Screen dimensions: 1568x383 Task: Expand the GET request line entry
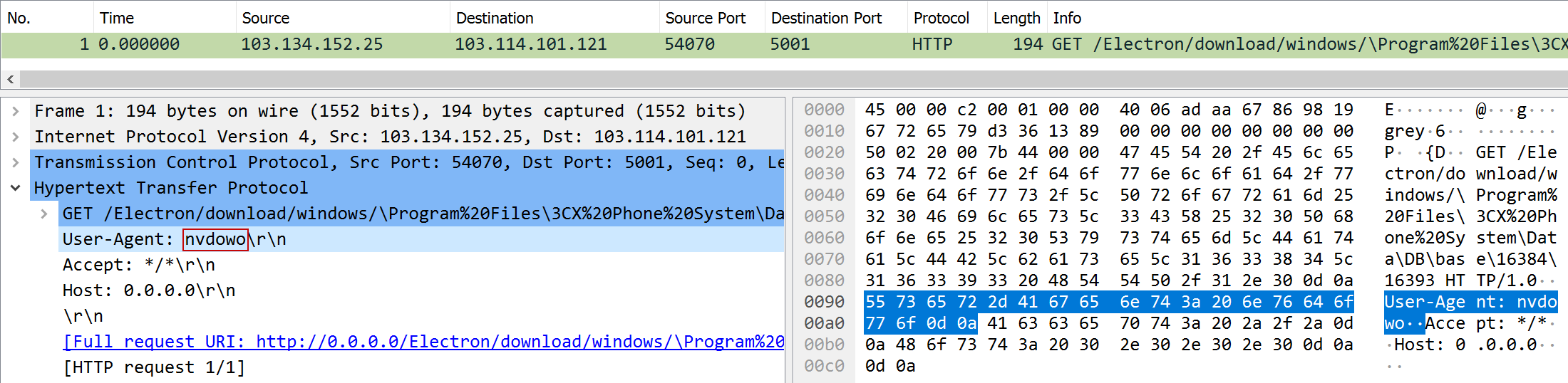[44, 214]
